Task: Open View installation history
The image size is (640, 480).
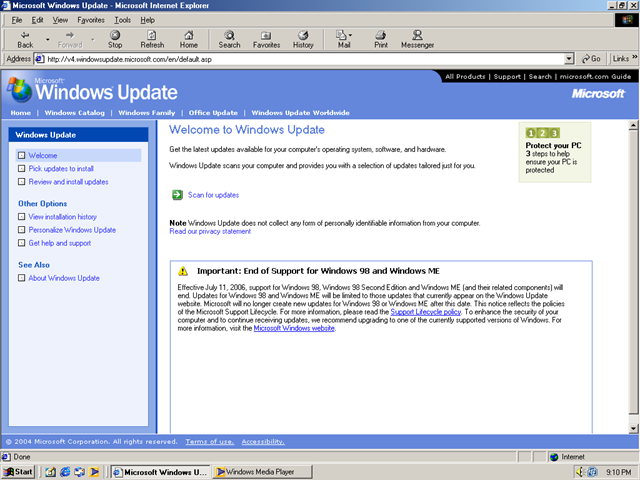Action: click(x=62, y=217)
